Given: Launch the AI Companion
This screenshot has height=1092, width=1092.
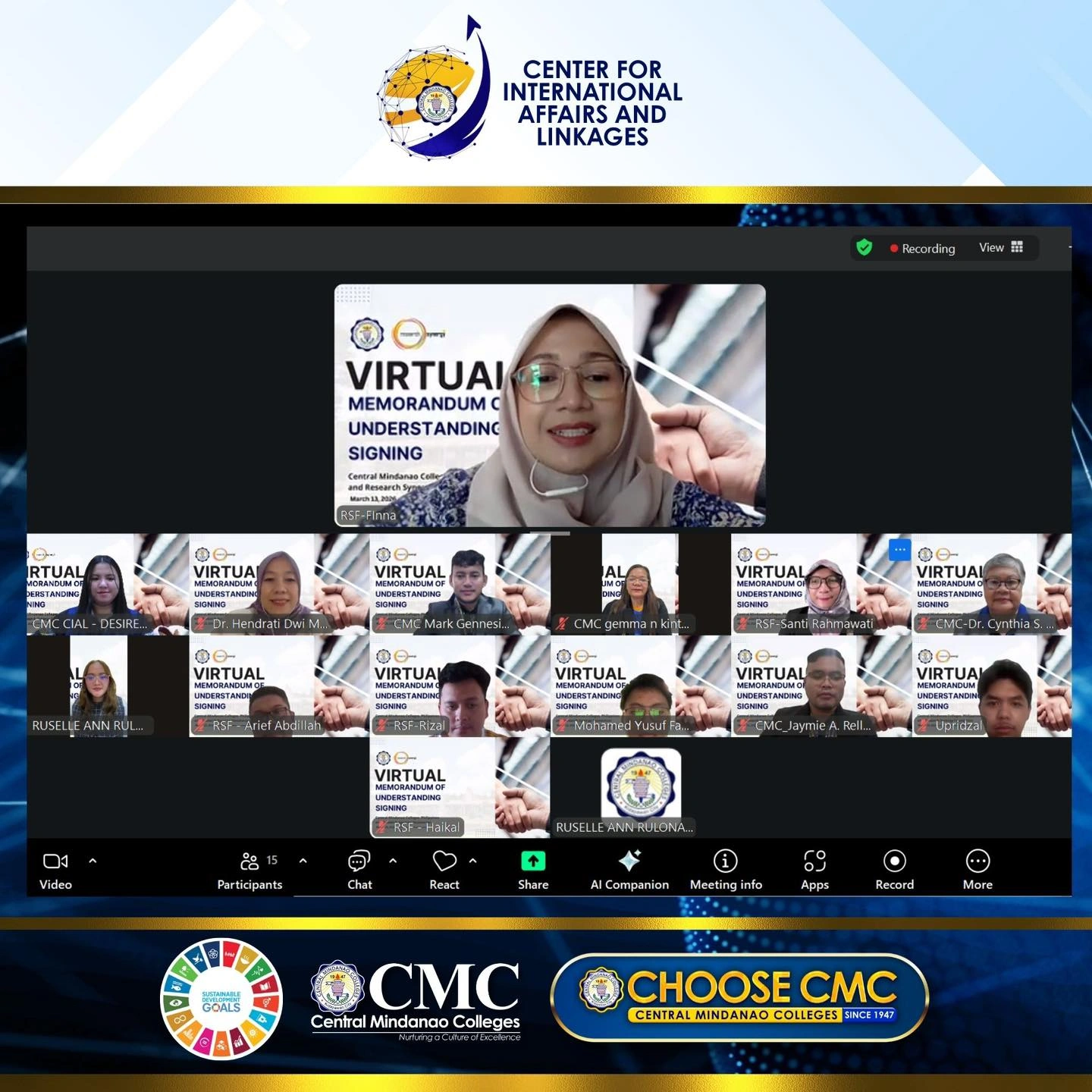Looking at the screenshot, I should (629, 861).
